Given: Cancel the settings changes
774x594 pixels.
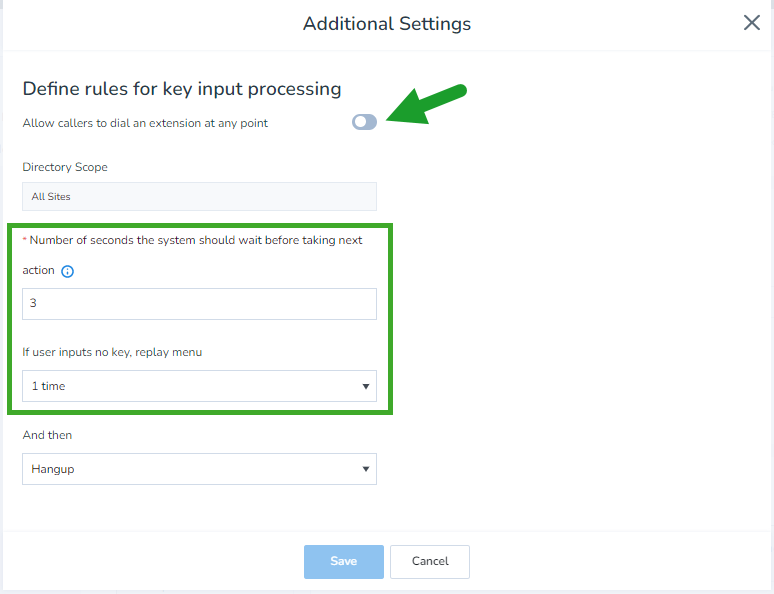Looking at the screenshot, I should click(430, 561).
